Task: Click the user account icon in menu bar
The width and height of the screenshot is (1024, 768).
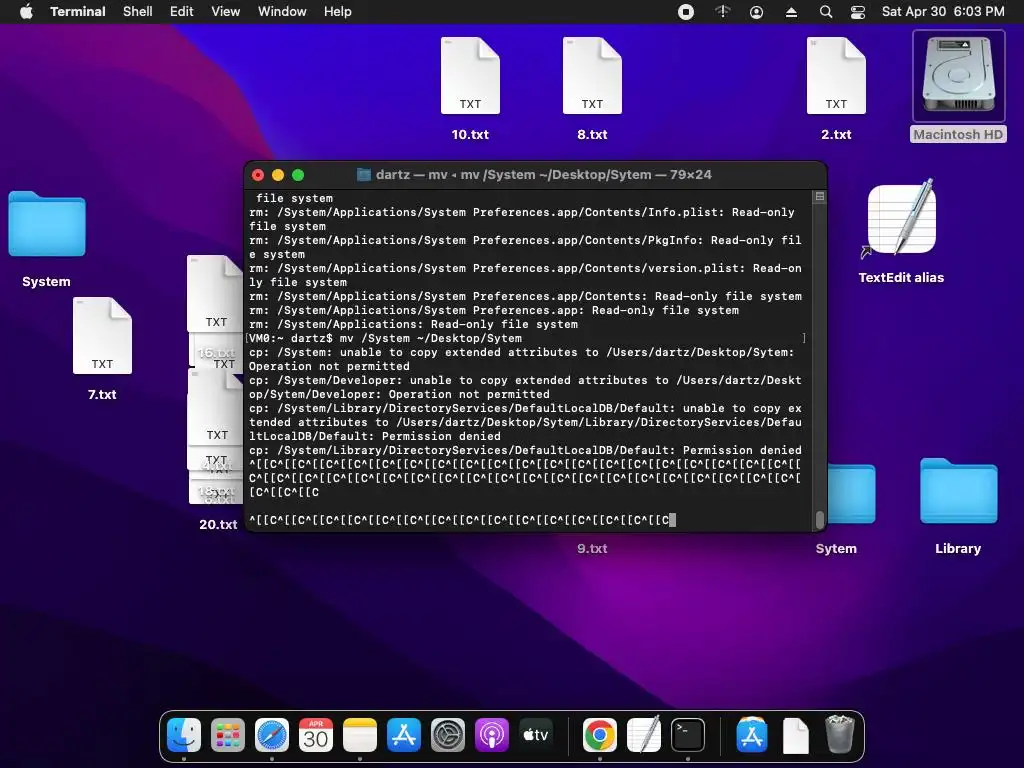Action: [756, 12]
